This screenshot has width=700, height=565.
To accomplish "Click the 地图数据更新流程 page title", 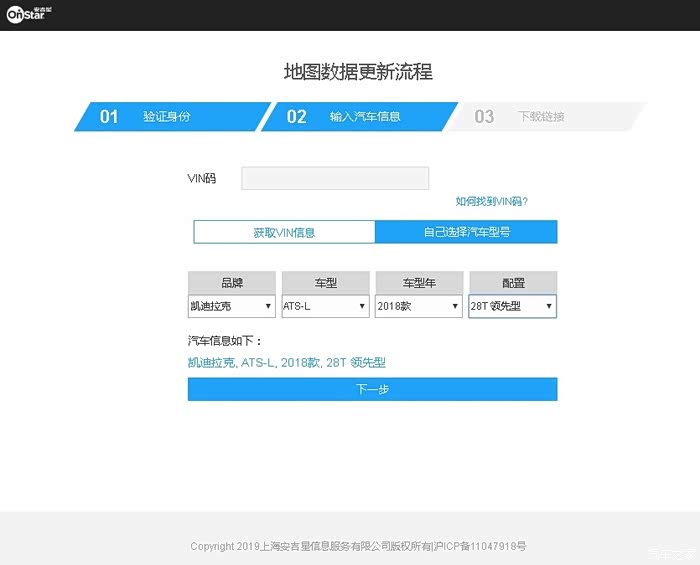I will [358, 72].
